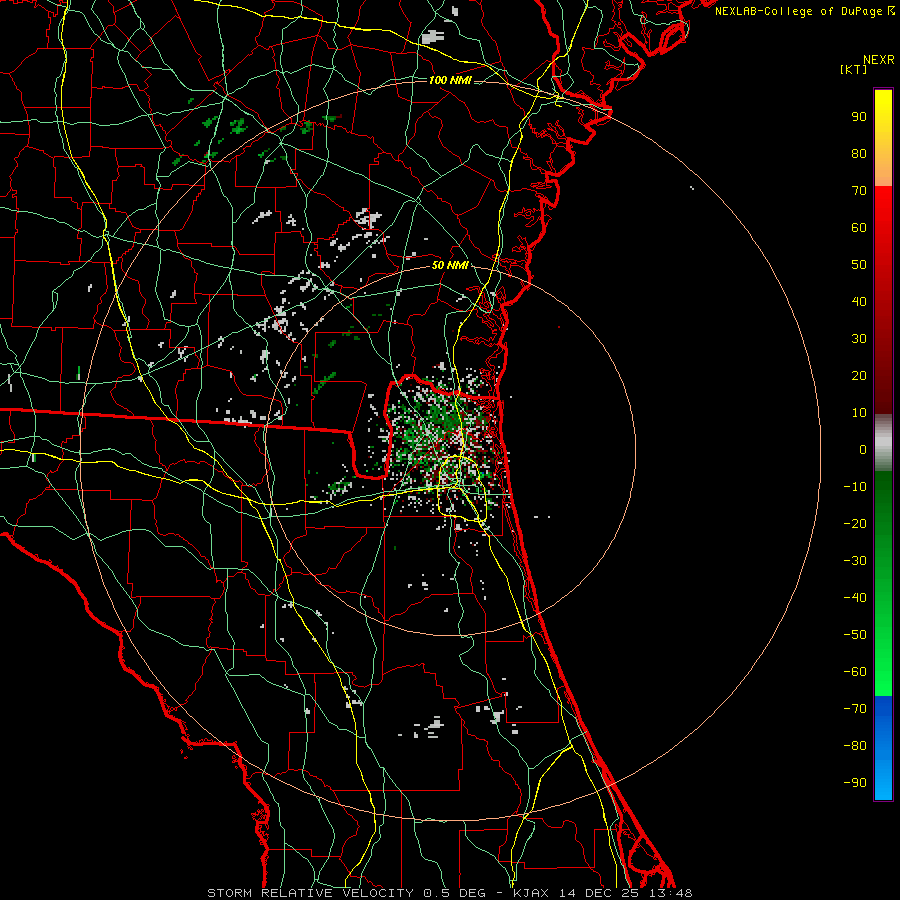Click the -20 value on the velocity scale
900x900 pixels.
[855, 524]
